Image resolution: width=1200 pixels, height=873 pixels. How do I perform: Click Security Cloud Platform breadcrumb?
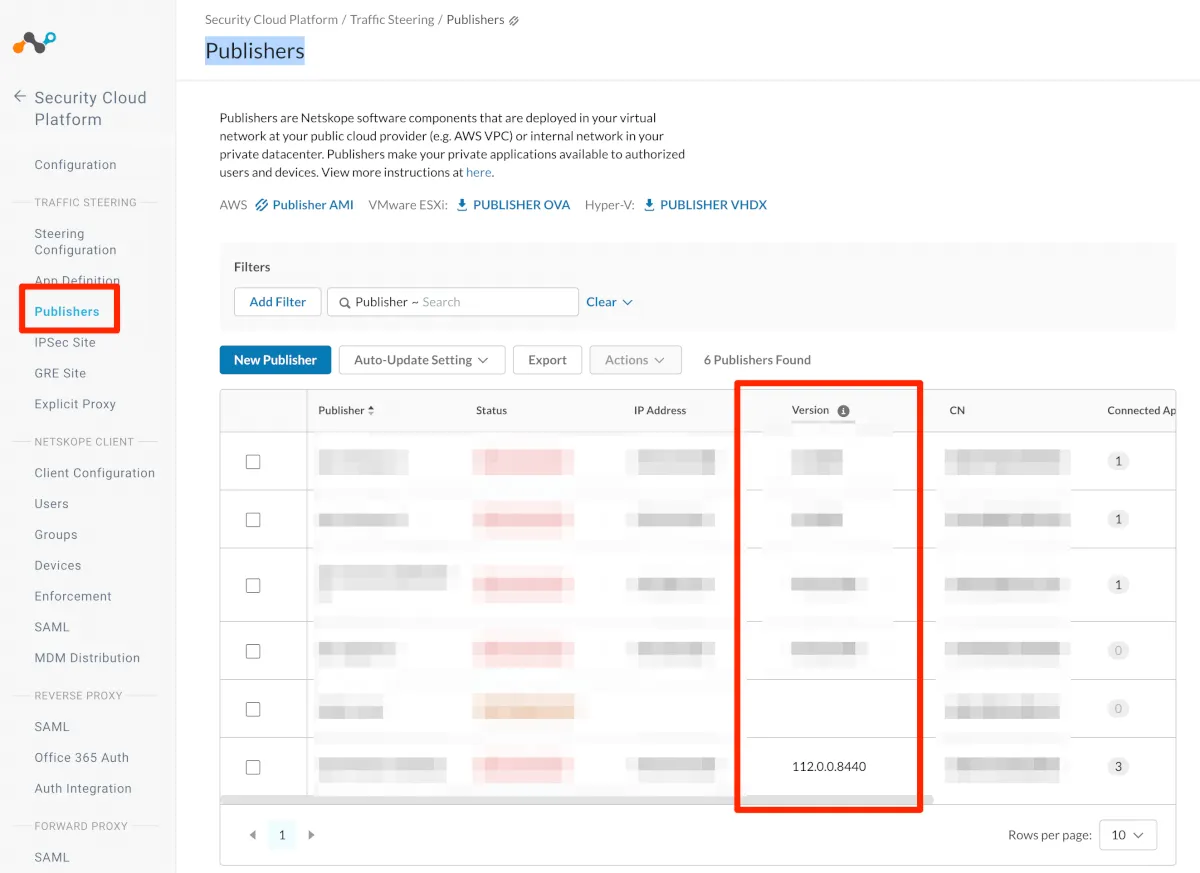[270, 20]
